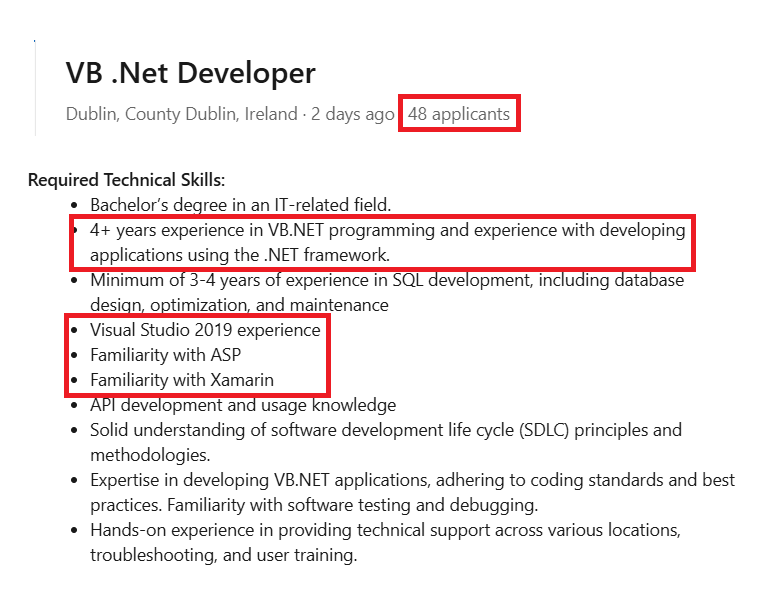Click the 'Hands-on experience' technical support line
Image resolution: width=772 pixels, height=592 pixels.
click(386, 530)
